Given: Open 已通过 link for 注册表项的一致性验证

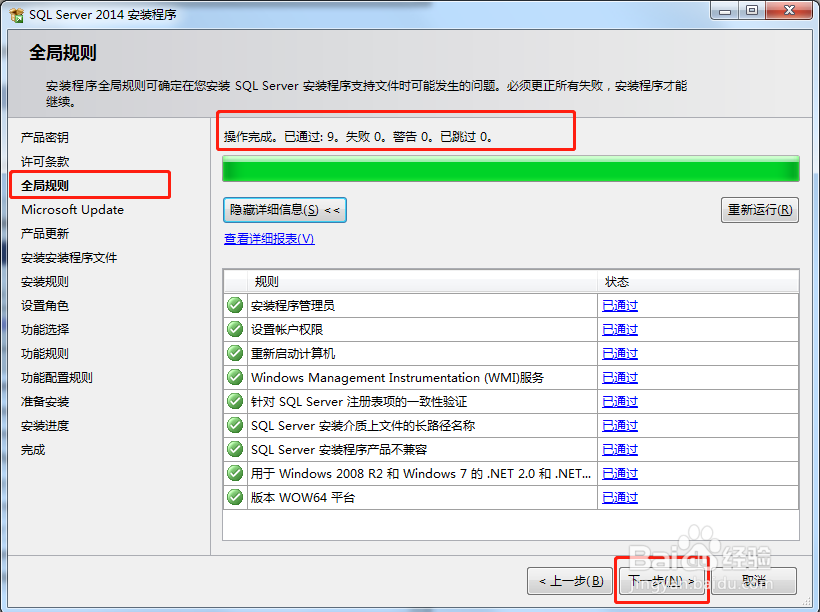Looking at the screenshot, I should click(x=620, y=402).
